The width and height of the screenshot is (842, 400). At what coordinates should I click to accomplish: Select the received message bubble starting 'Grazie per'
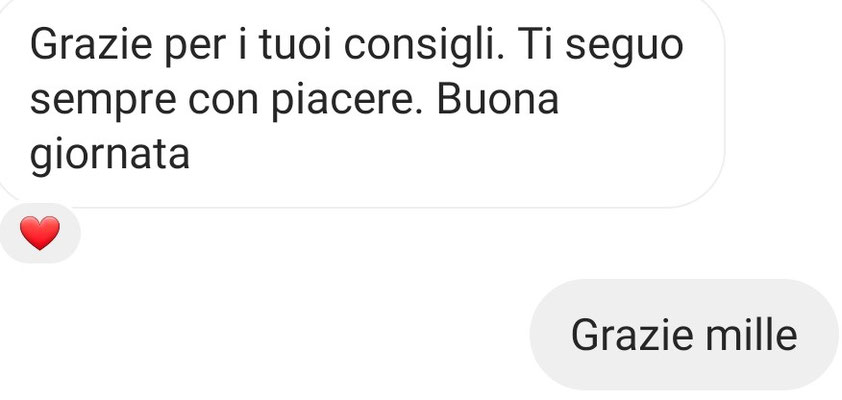point(361,102)
